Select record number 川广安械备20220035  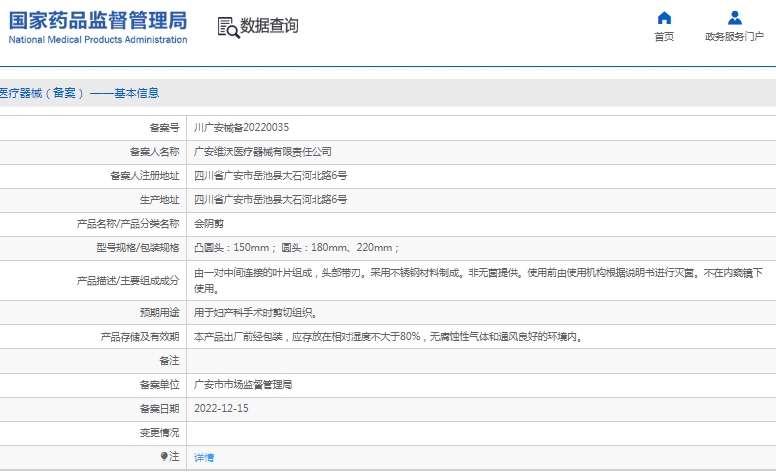click(x=242, y=128)
